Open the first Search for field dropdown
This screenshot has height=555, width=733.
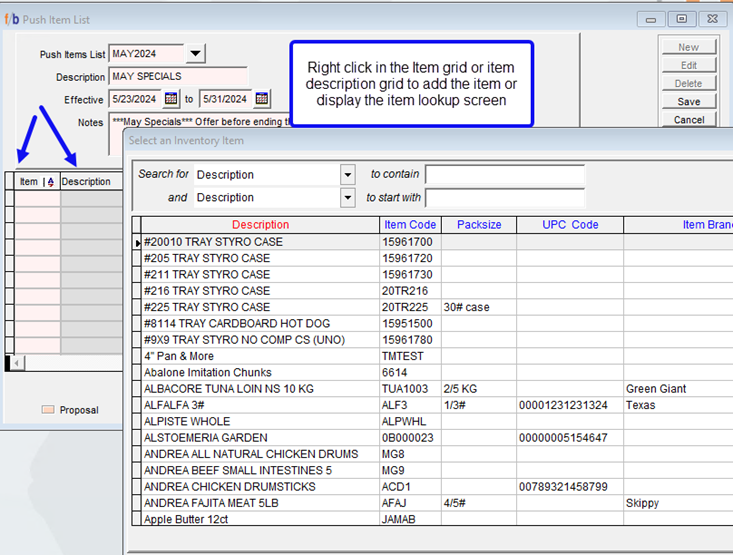click(x=347, y=175)
